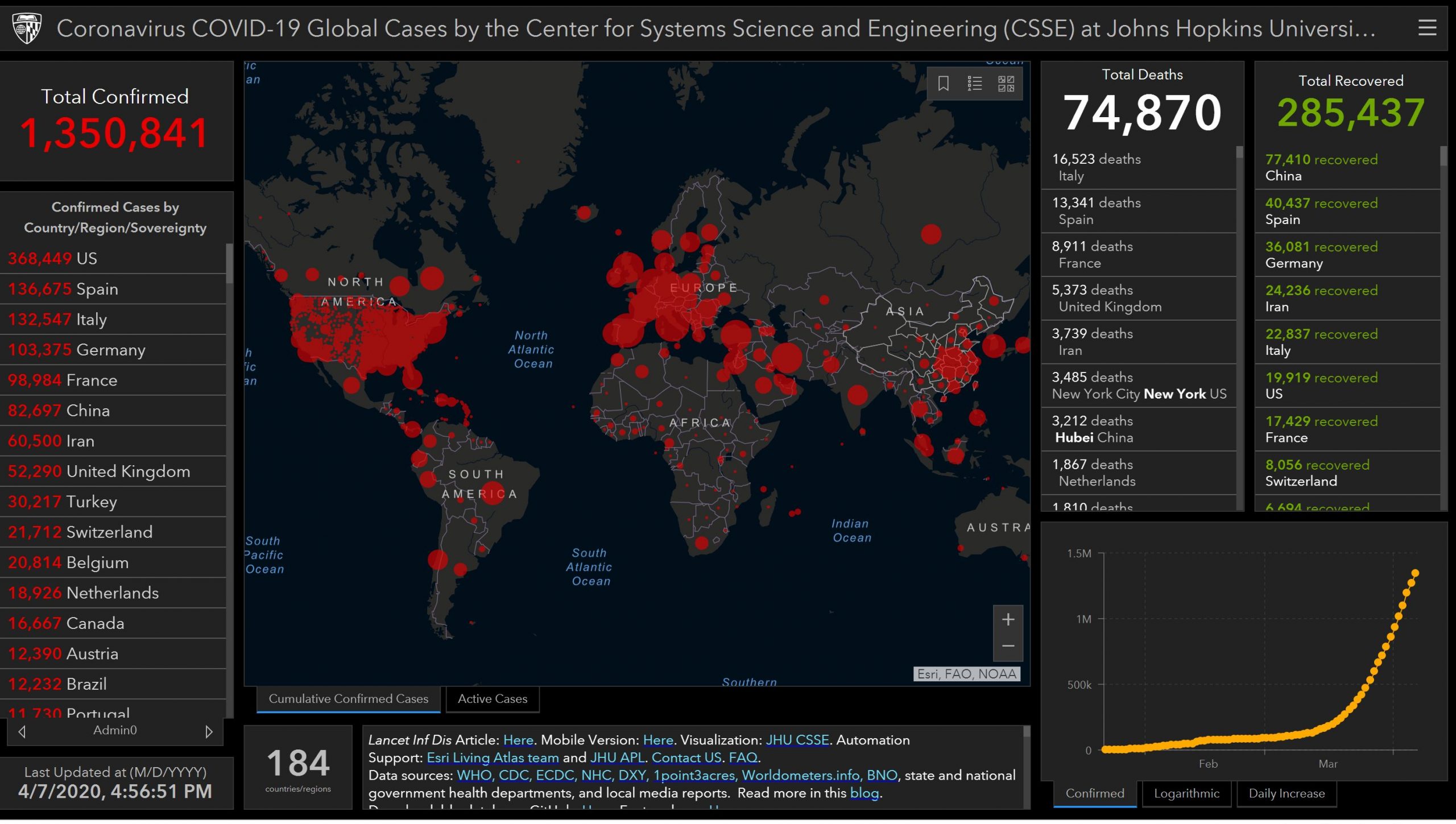
Task: Switch chart to Logarithmic view
Action: click(1186, 793)
